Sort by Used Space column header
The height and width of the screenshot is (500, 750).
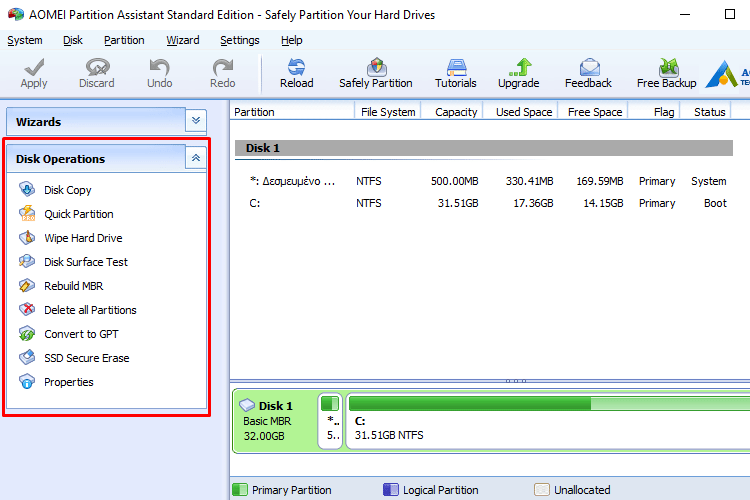tap(520, 111)
